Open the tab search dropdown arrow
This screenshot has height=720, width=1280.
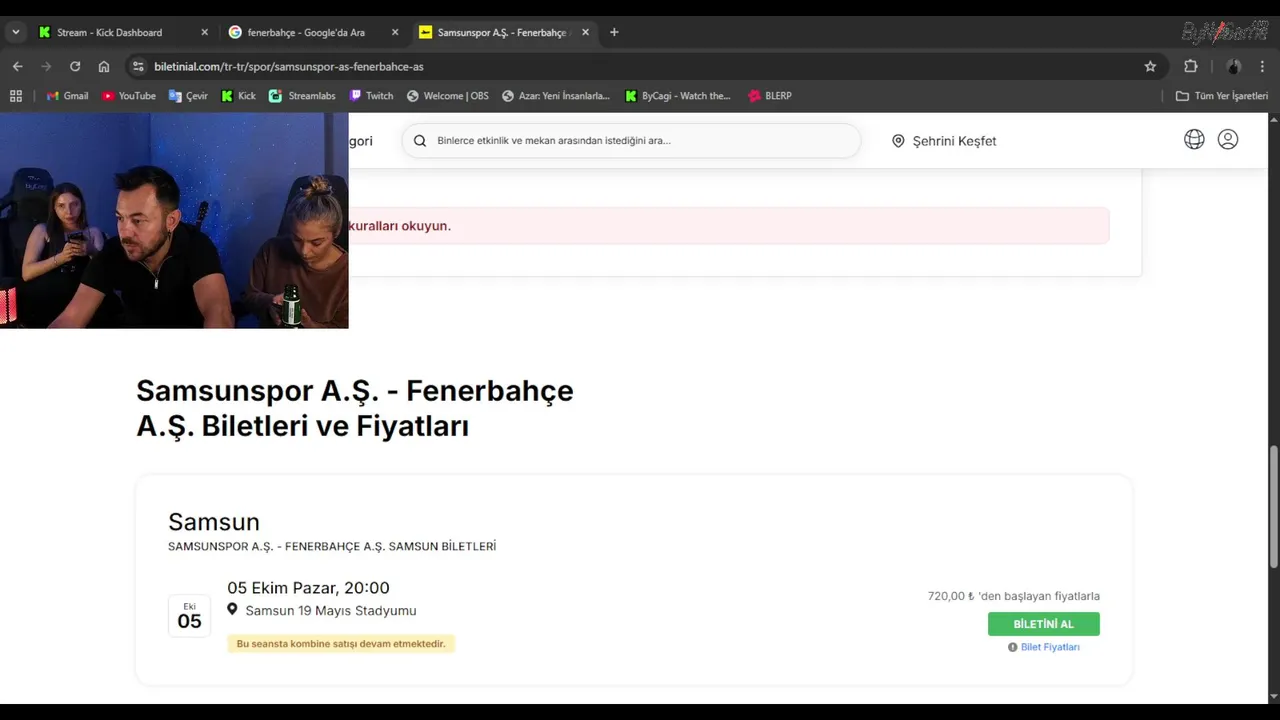pyautogui.click(x=15, y=32)
